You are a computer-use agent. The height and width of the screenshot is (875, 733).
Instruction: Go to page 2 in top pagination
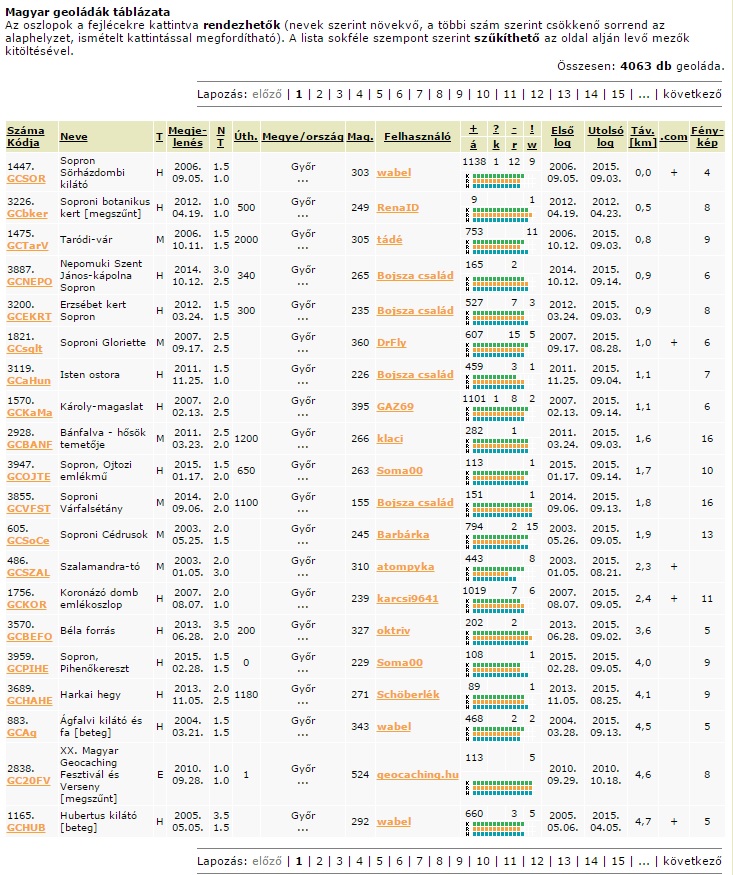[319, 94]
